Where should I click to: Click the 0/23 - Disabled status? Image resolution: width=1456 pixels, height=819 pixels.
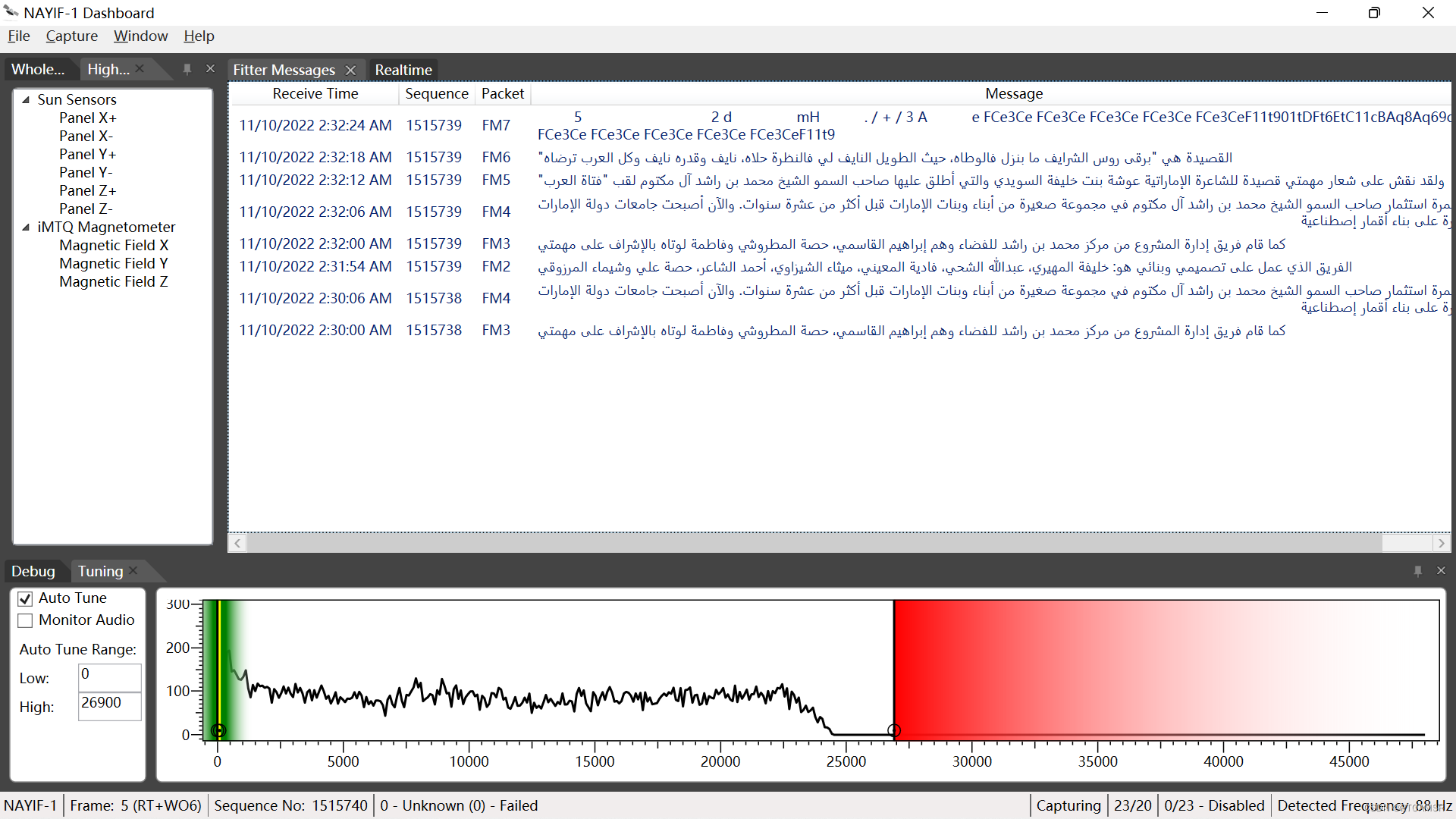pyautogui.click(x=1214, y=805)
